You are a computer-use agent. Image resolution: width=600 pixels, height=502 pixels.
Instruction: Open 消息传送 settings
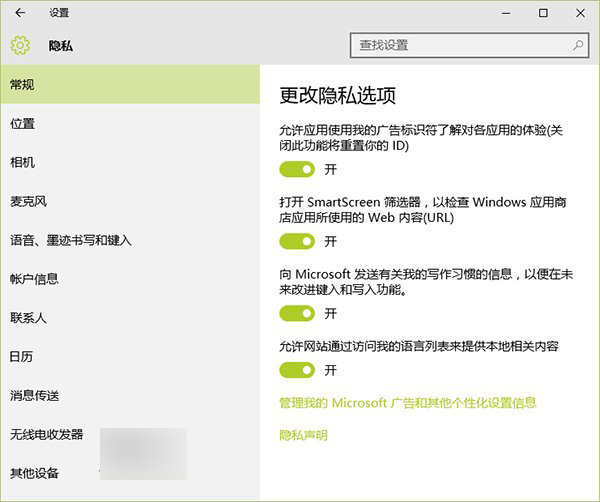pos(34,395)
